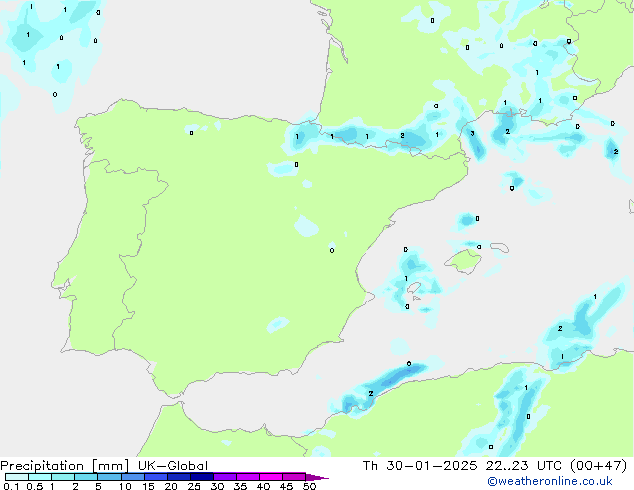
Task: Click the Menorca island outline
Action: pyautogui.click(x=500, y=247)
